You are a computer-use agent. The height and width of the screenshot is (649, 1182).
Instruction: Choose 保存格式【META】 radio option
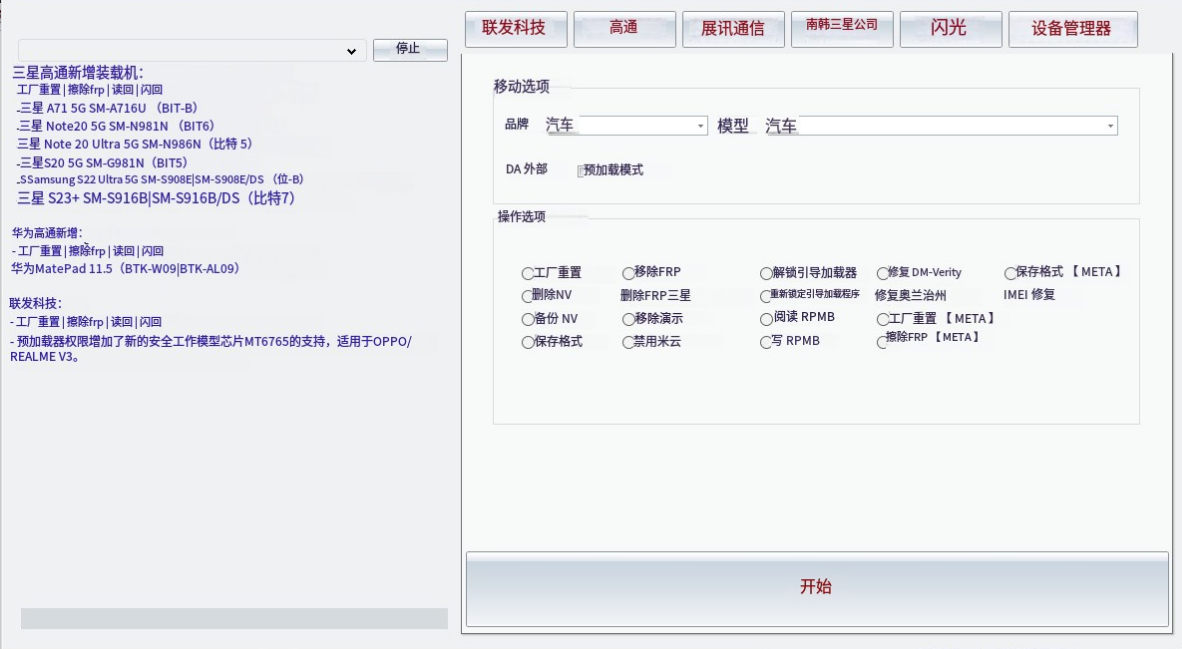1010,273
